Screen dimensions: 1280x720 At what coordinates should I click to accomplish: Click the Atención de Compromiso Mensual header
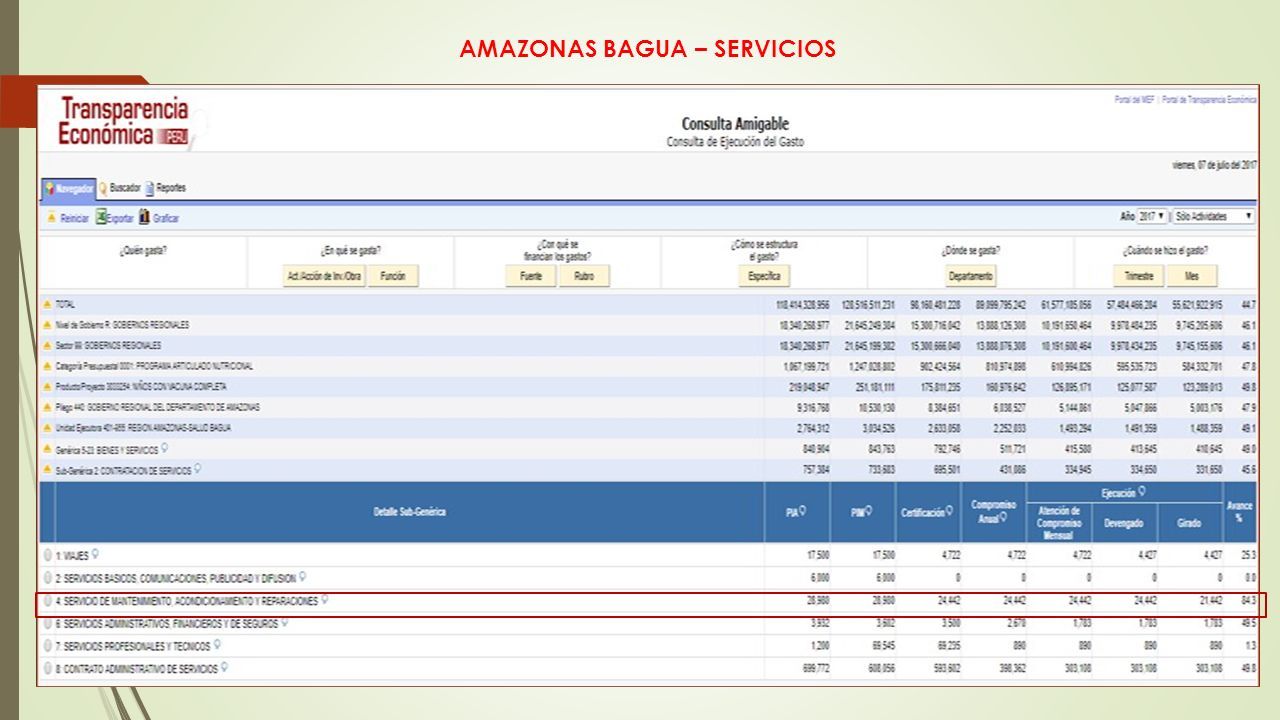click(1058, 523)
